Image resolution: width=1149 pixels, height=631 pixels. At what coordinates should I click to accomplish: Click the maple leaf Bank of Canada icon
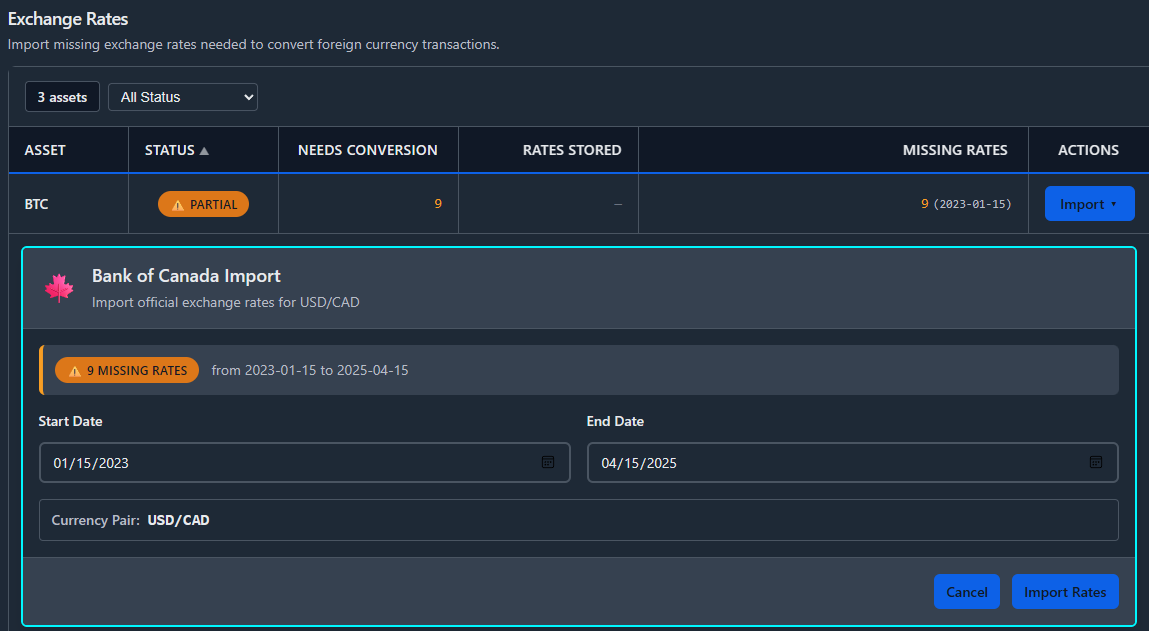[x=59, y=288]
